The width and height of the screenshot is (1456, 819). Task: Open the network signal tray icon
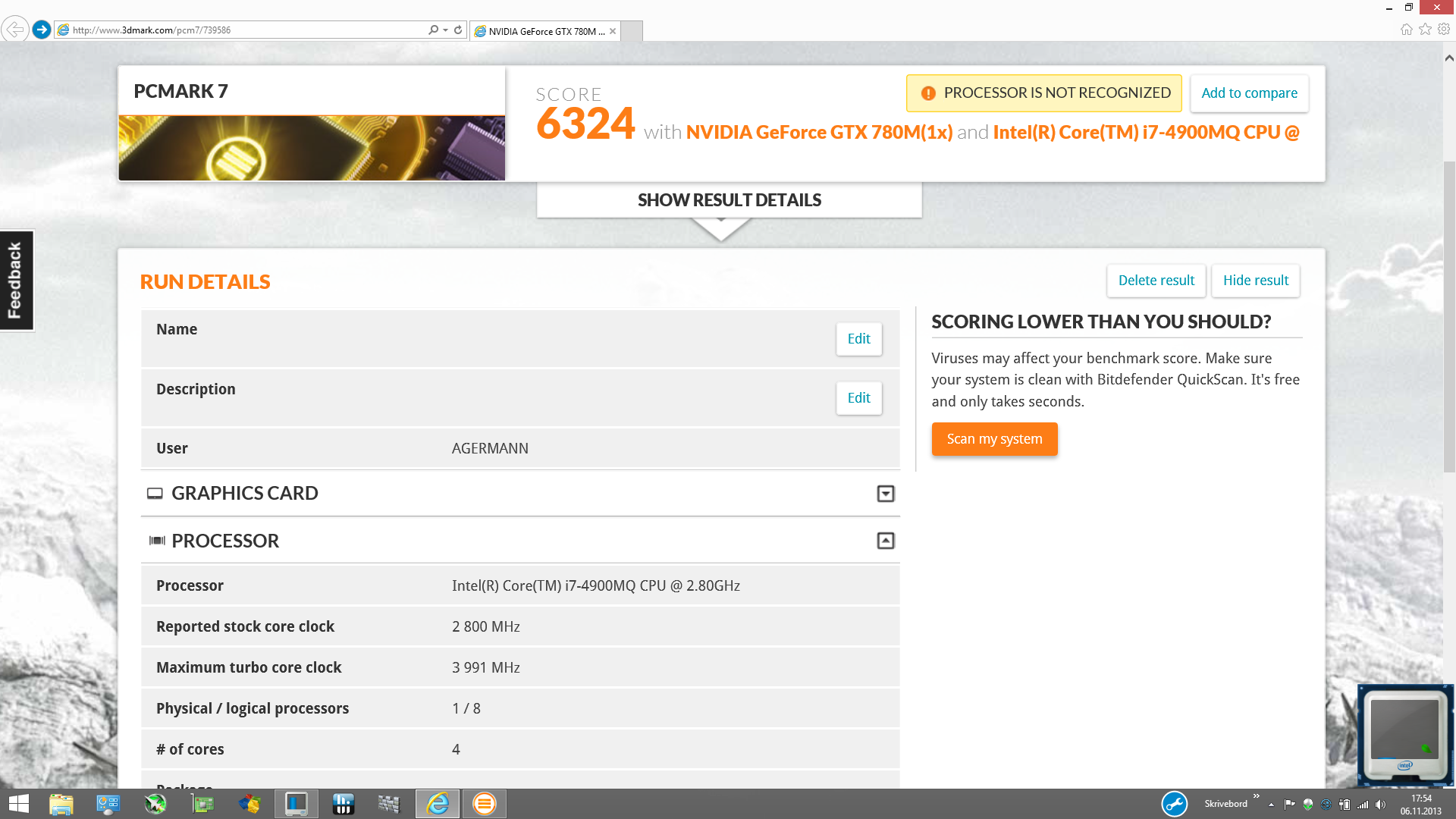1363,805
